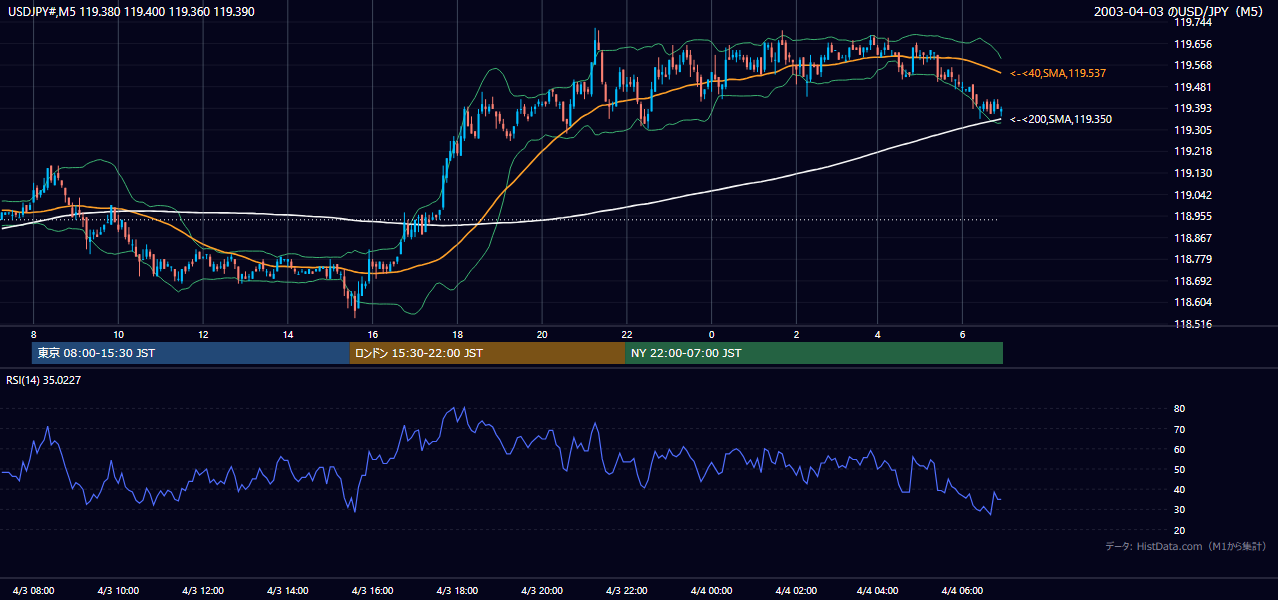The width and height of the screenshot is (1278, 600).
Task: Select the ロンドン 15:30-22:00 JST session bar
Action: pyautogui.click(x=487, y=353)
